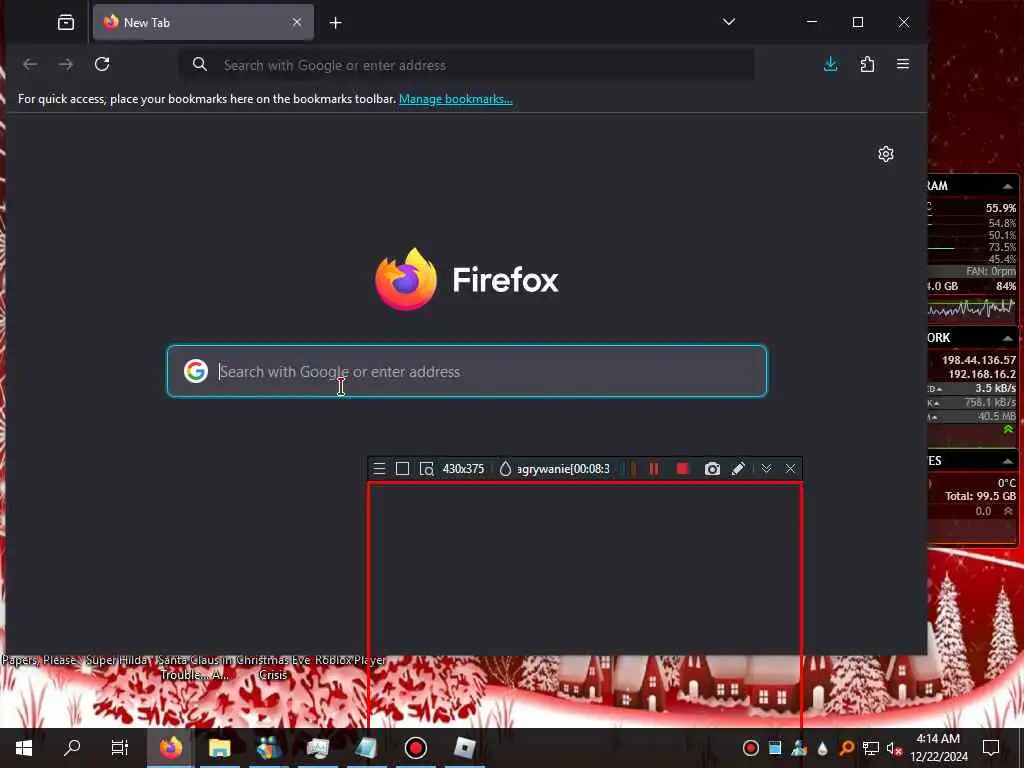Open the new tab personalize gear

(886, 154)
